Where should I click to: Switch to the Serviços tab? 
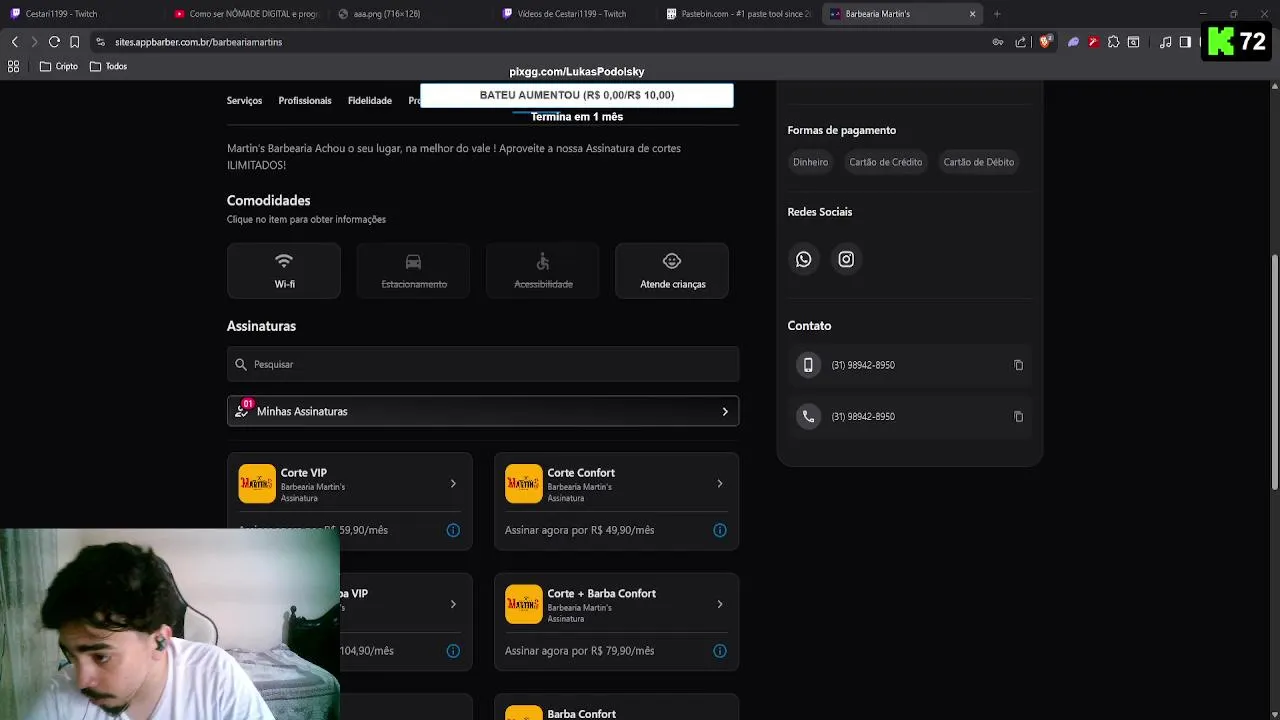[x=244, y=101]
